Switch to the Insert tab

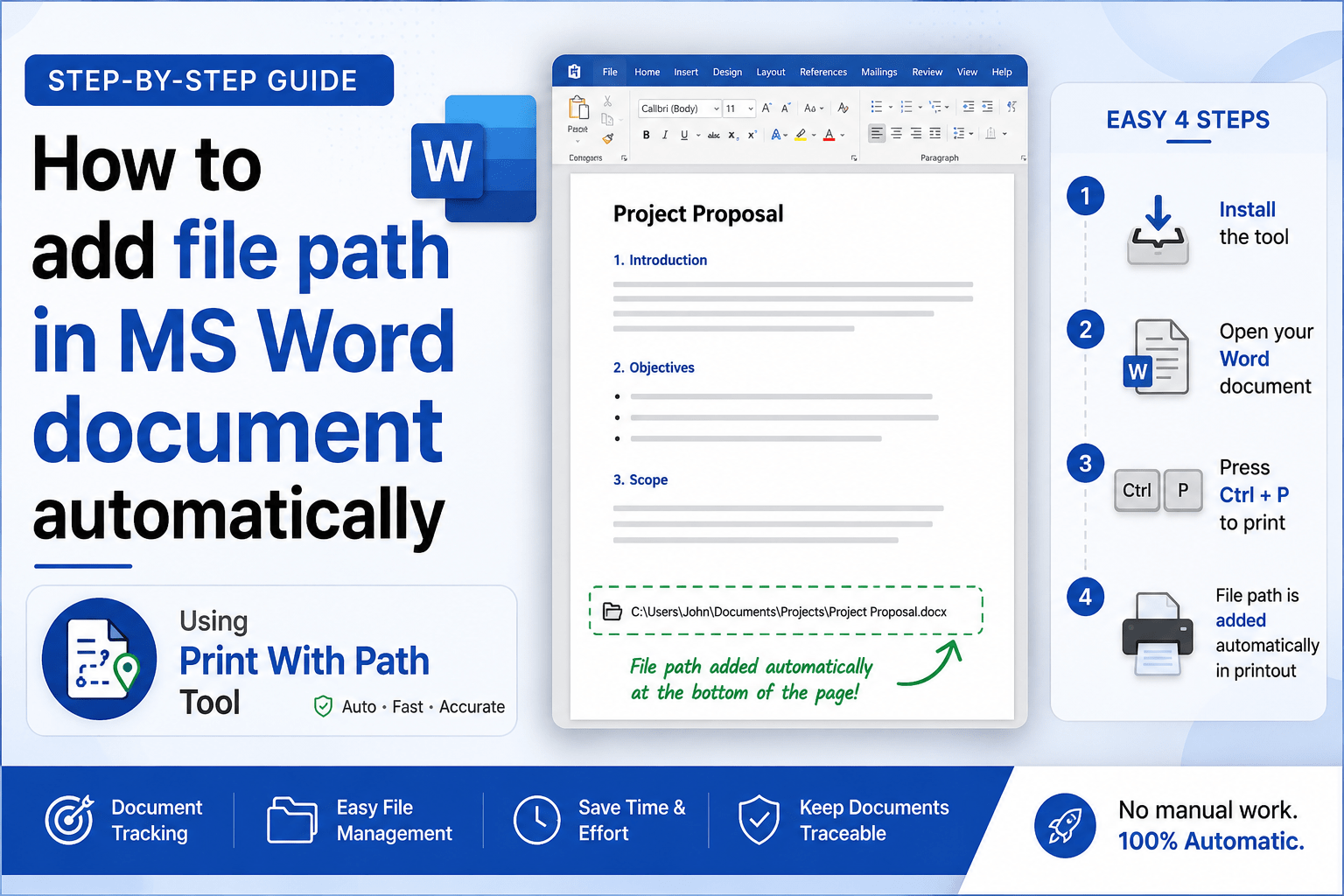click(686, 72)
